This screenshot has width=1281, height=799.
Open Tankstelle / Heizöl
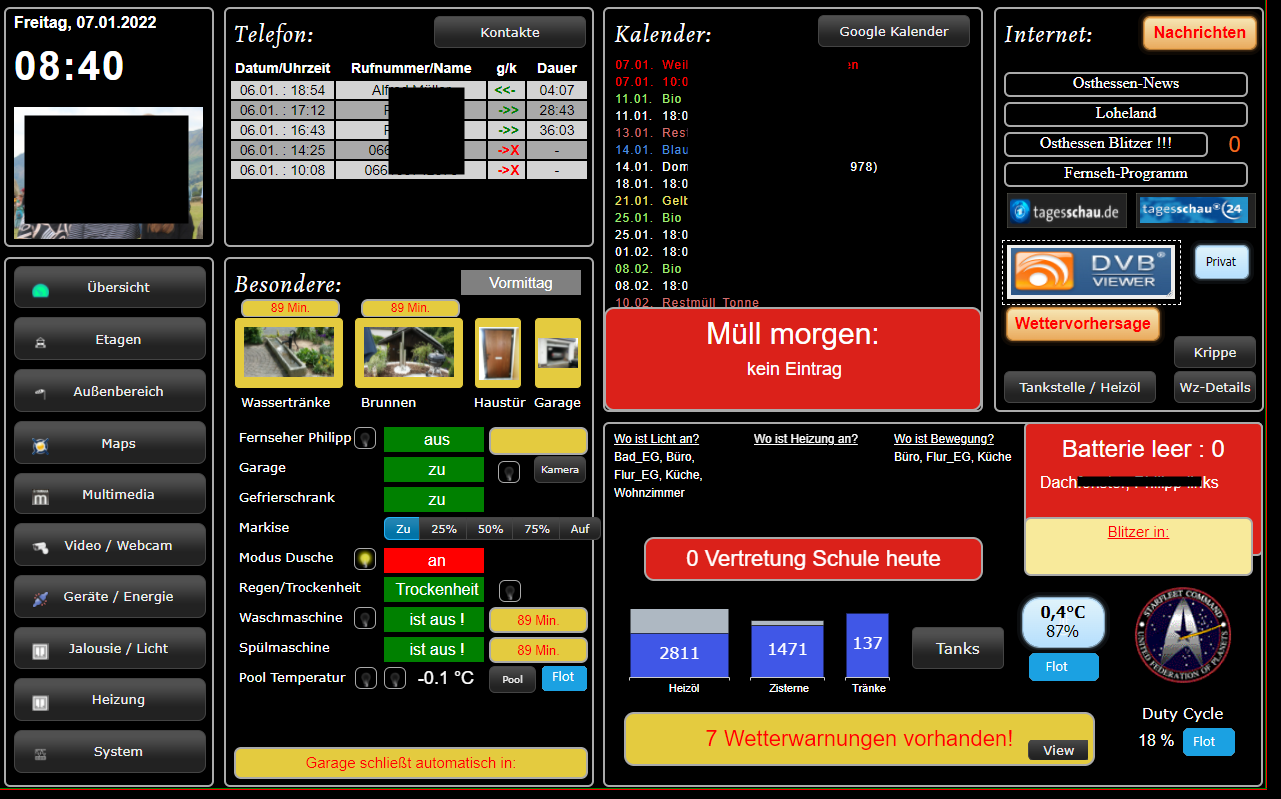(x=1080, y=387)
